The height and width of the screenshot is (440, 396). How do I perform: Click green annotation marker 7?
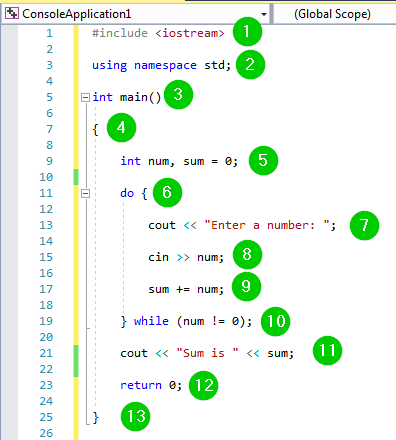click(x=364, y=225)
